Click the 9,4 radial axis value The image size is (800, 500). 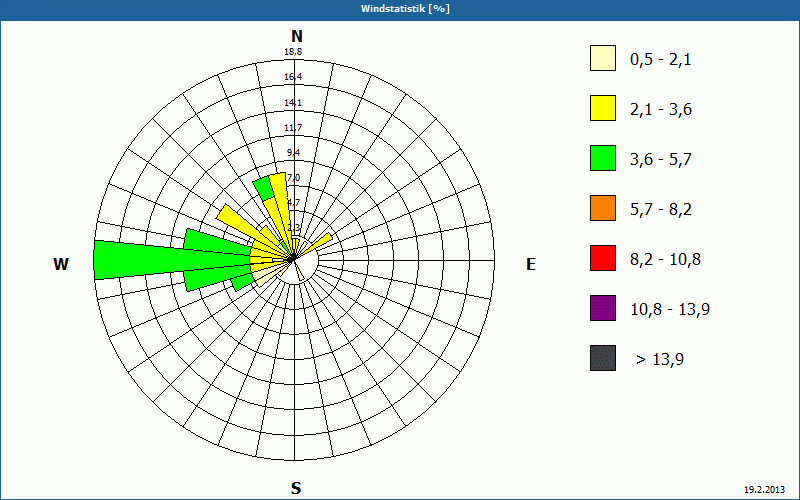[x=293, y=153]
